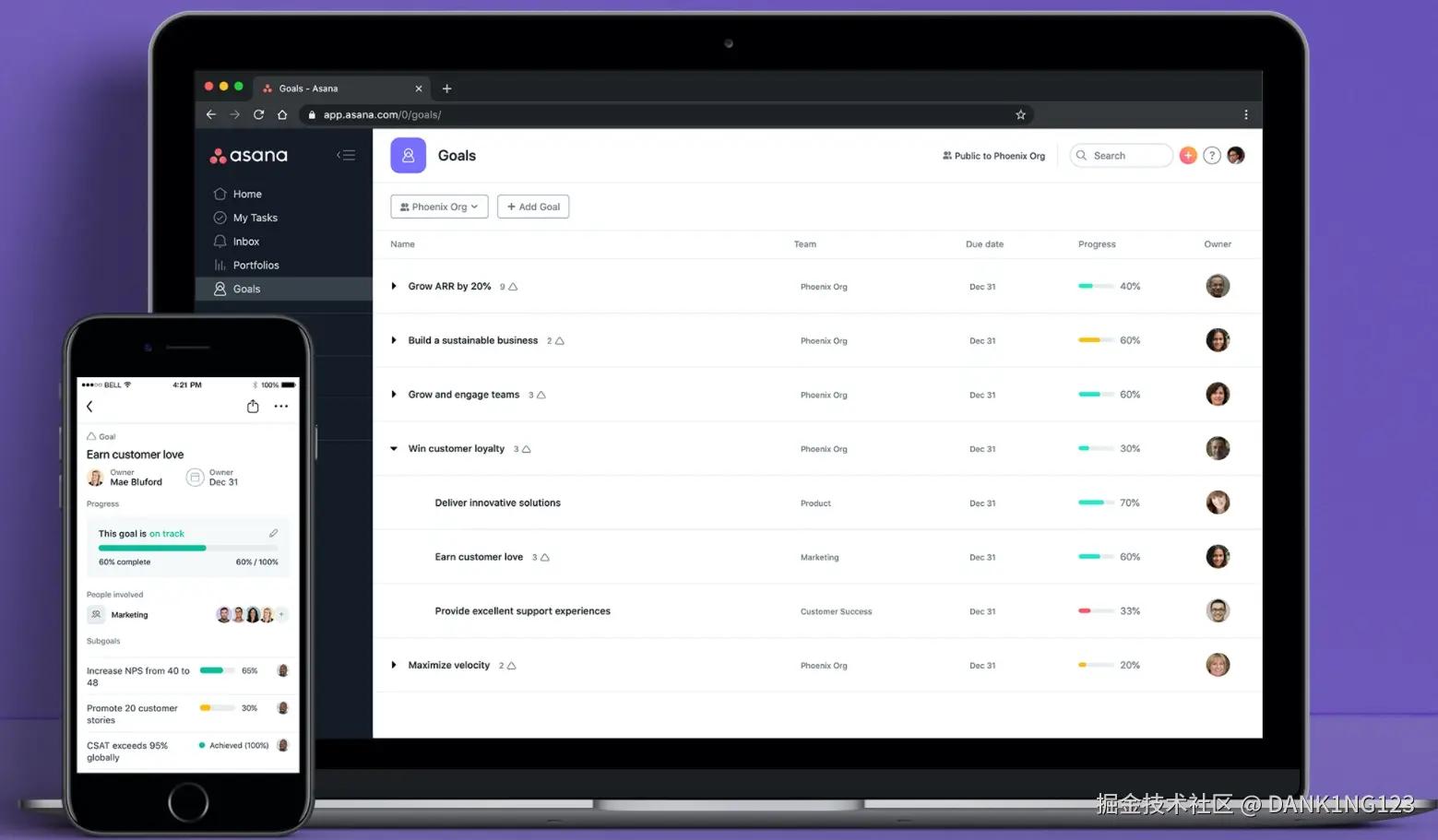Click owner avatar for Provide excellent support experiences

pos(1218,610)
